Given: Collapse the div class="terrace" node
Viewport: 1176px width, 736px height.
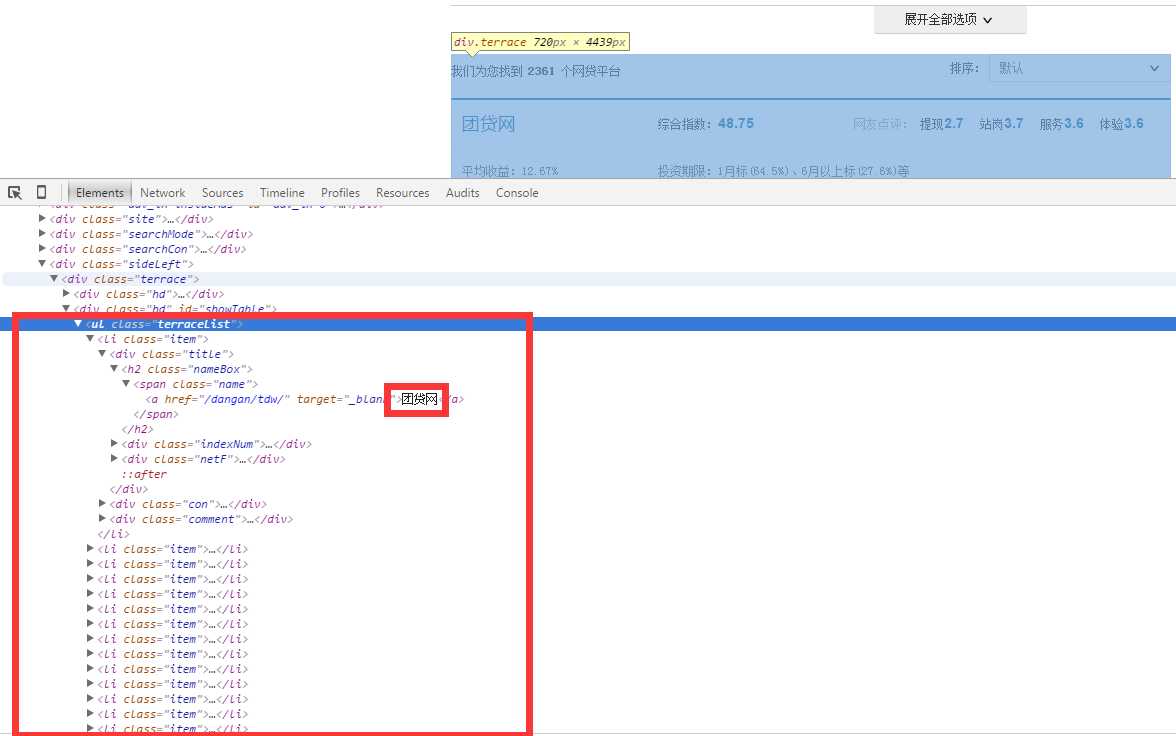Looking at the screenshot, I should pyautogui.click(x=54, y=278).
